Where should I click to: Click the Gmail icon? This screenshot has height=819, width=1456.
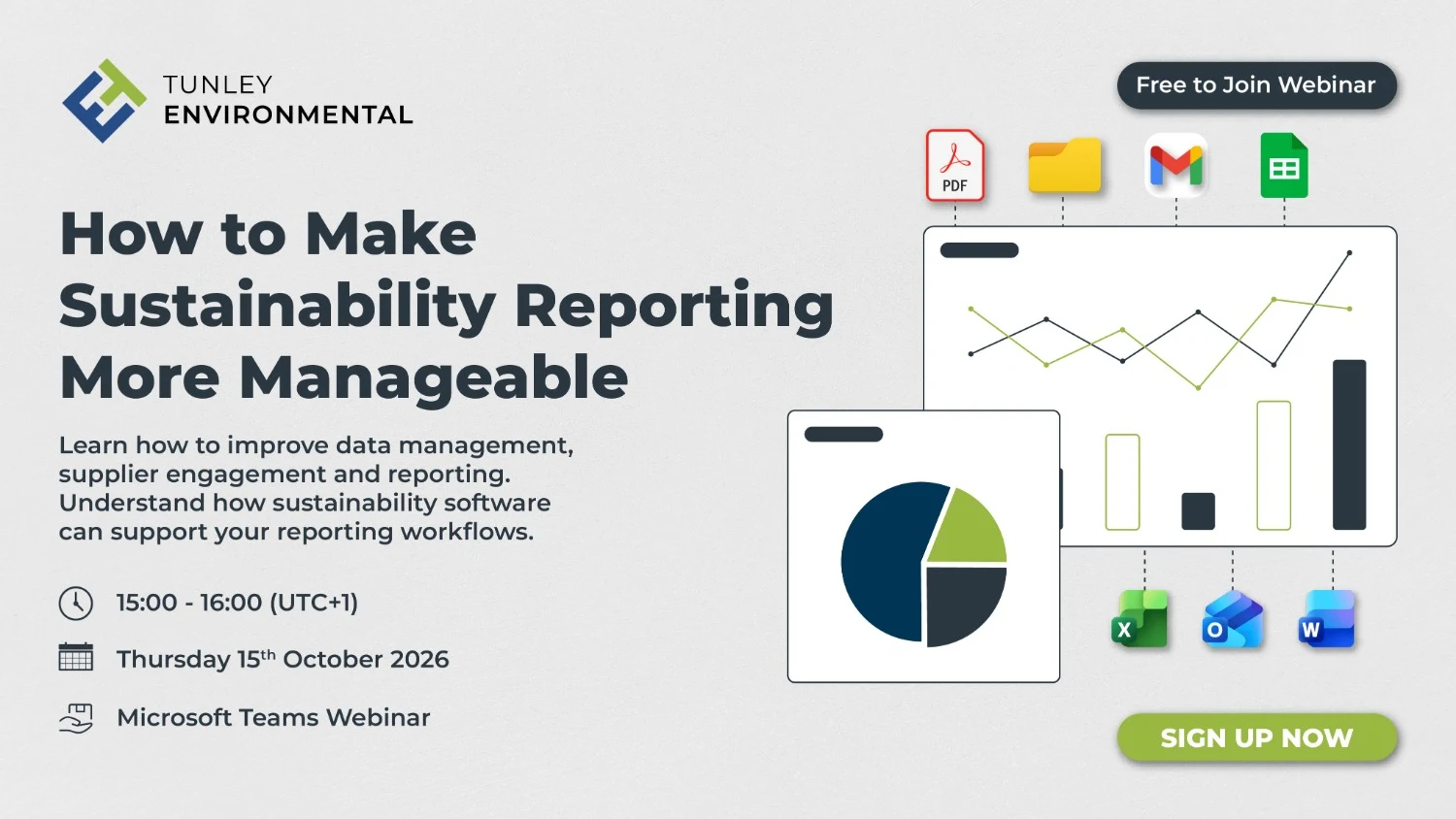(x=1176, y=165)
